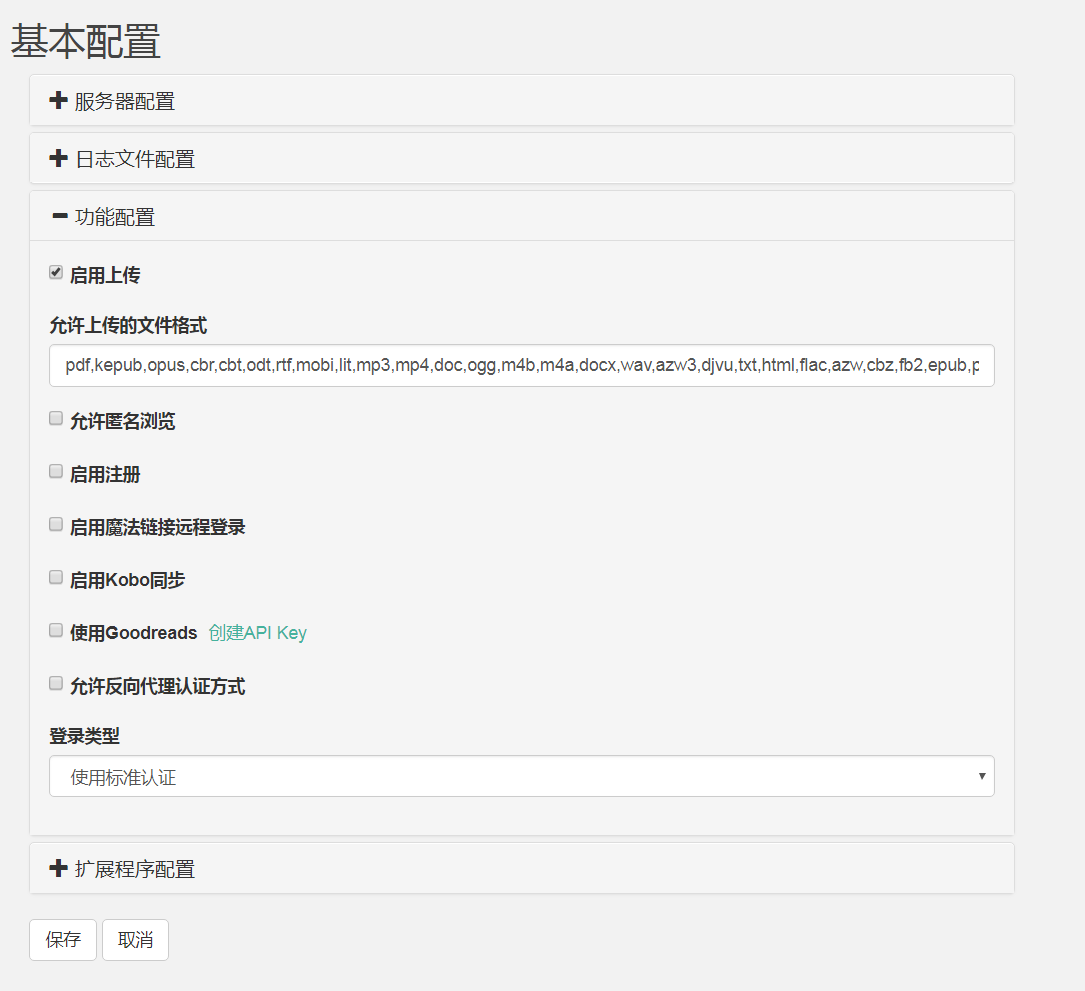The width and height of the screenshot is (1085, 991).
Task: Check the 使用Goodreads checkbox
Action: click(55, 629)
